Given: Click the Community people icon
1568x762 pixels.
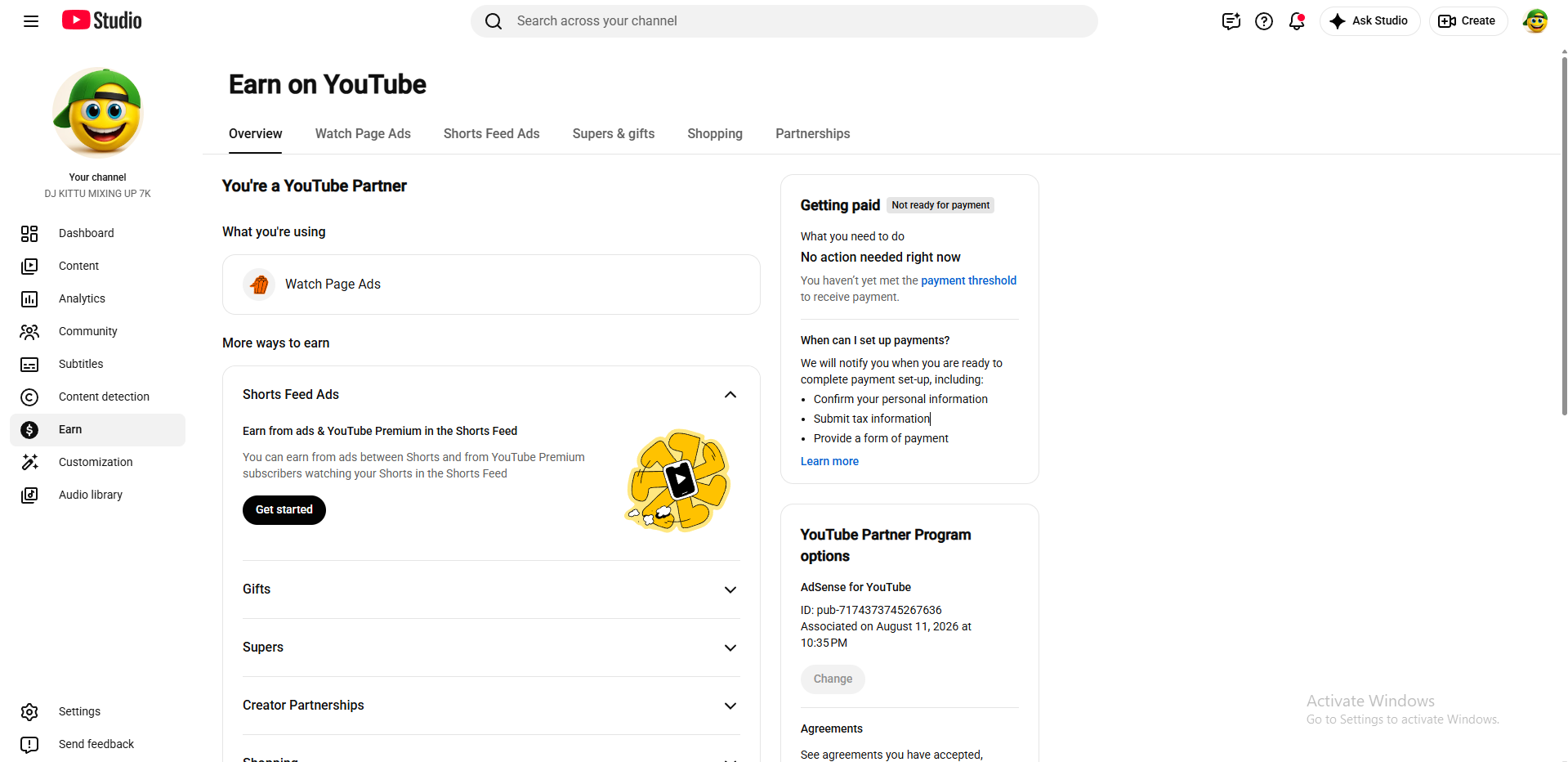Looking at the screenshot, I should tap(29, 332).
